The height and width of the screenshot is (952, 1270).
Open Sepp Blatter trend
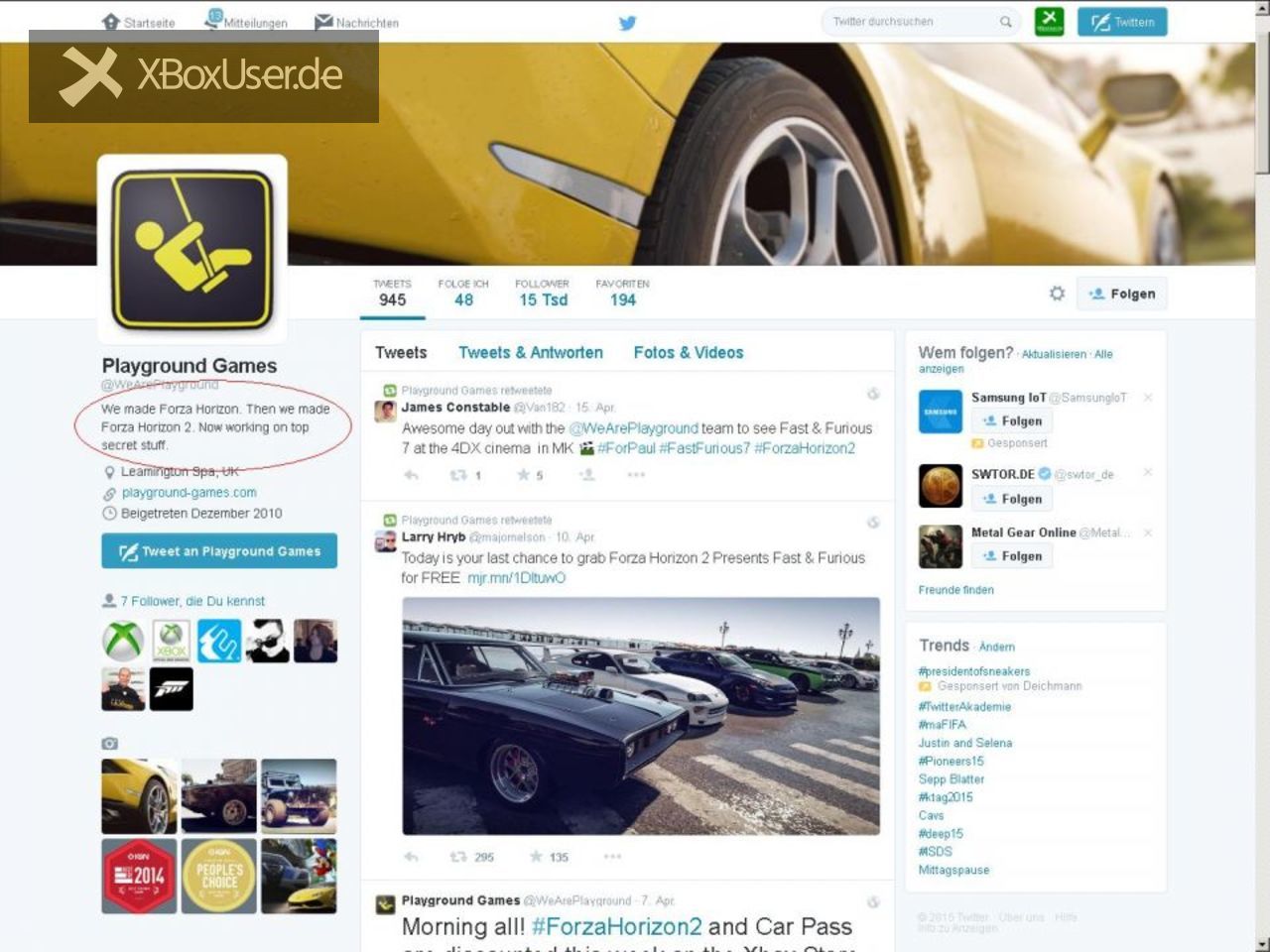951,779
